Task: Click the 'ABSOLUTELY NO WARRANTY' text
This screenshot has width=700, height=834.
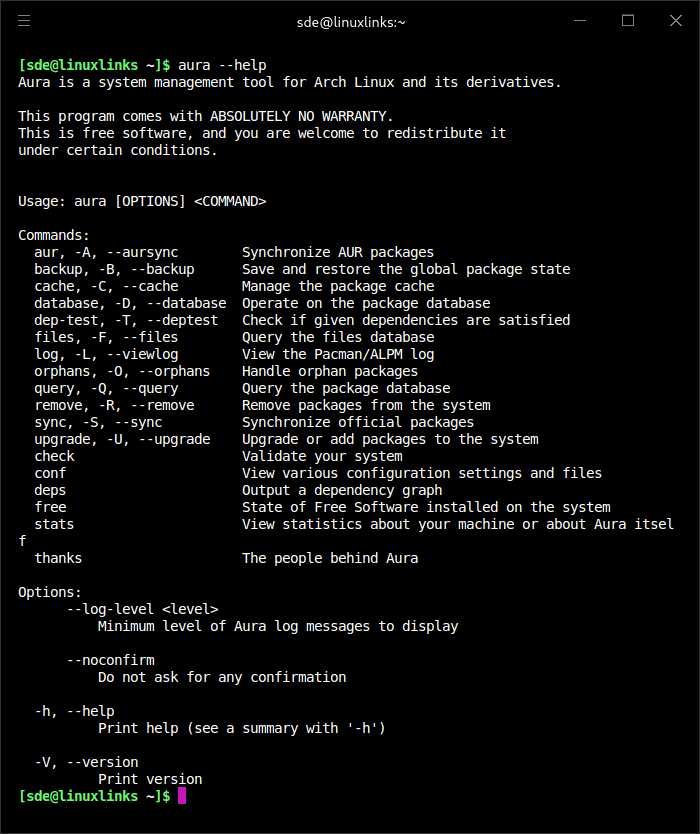Action: coord(301,116)
